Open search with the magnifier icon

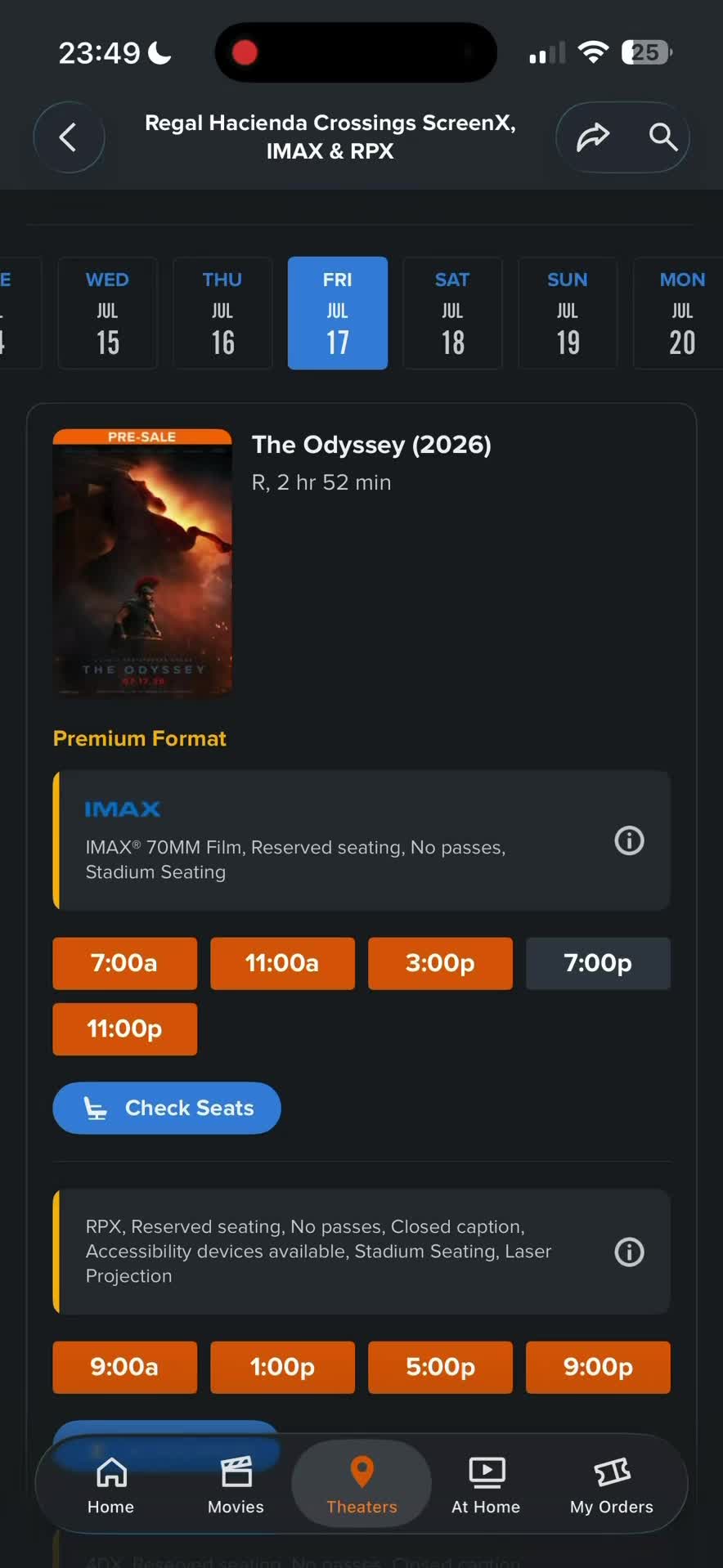[x=663, y=137]
